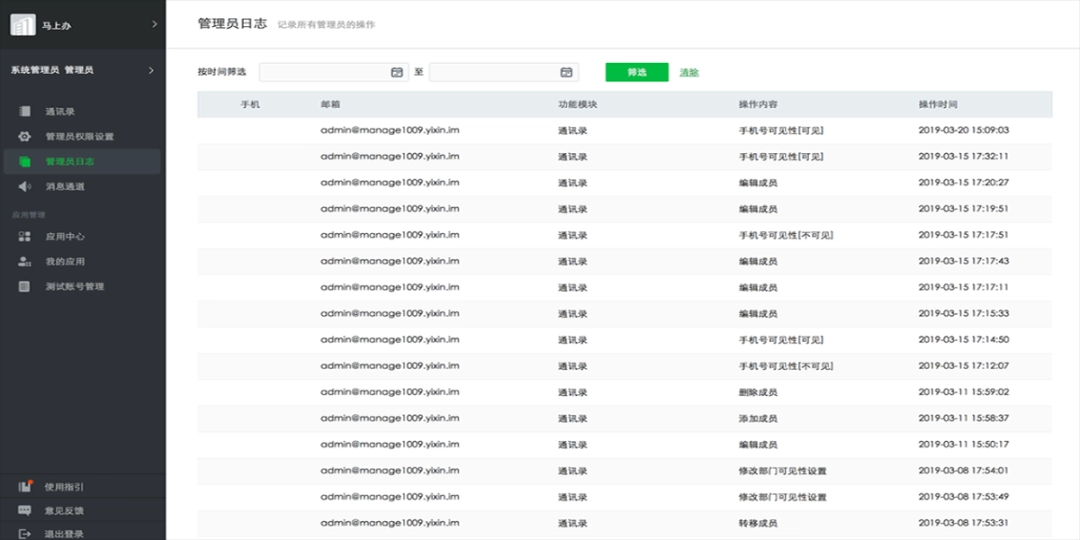Screen dimensions: 1080x540
Task: Click the gear icon for 管理员权限设置
Action: click(25, 136)
